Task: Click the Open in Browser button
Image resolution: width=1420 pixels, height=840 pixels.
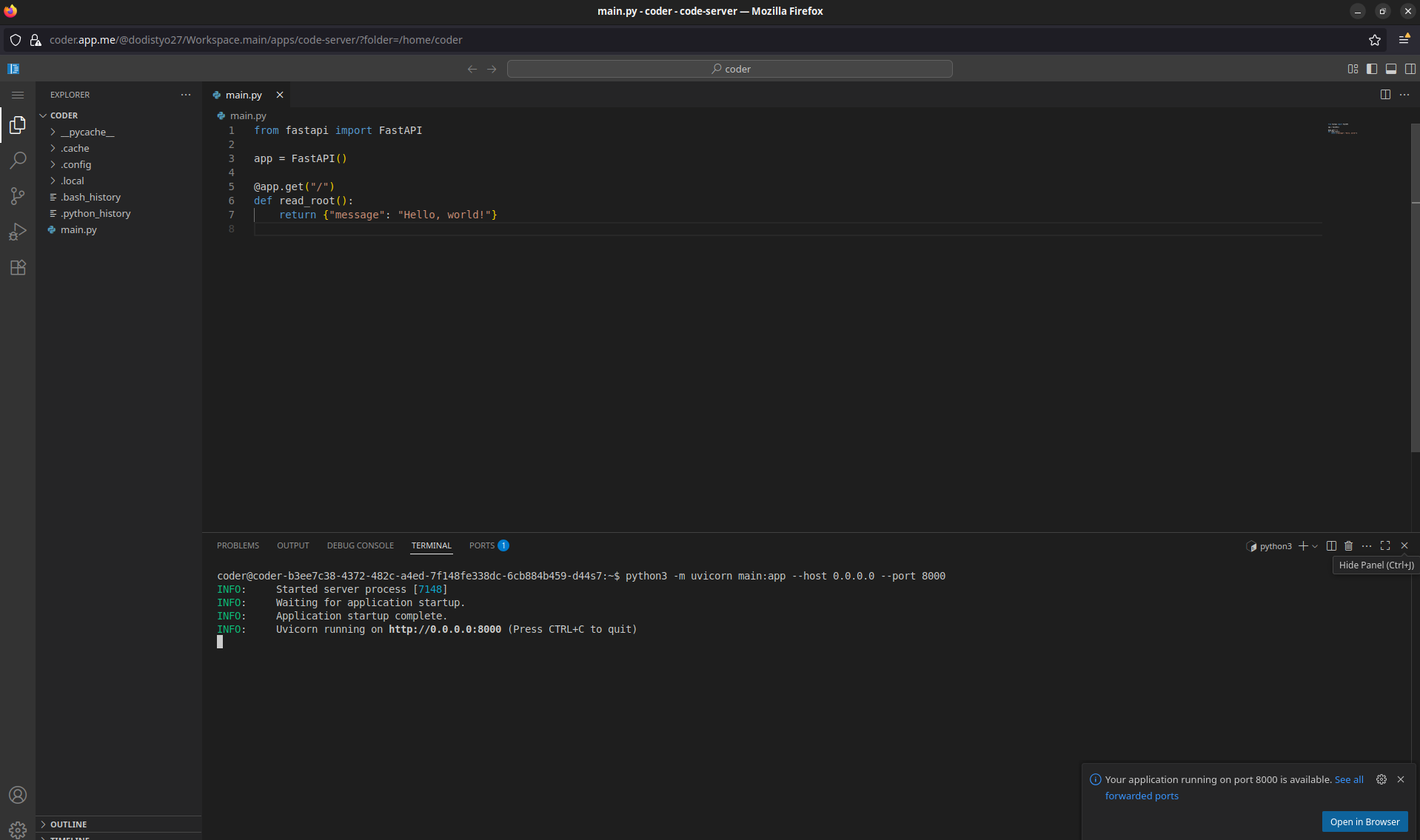Action: click(1364, 821)
